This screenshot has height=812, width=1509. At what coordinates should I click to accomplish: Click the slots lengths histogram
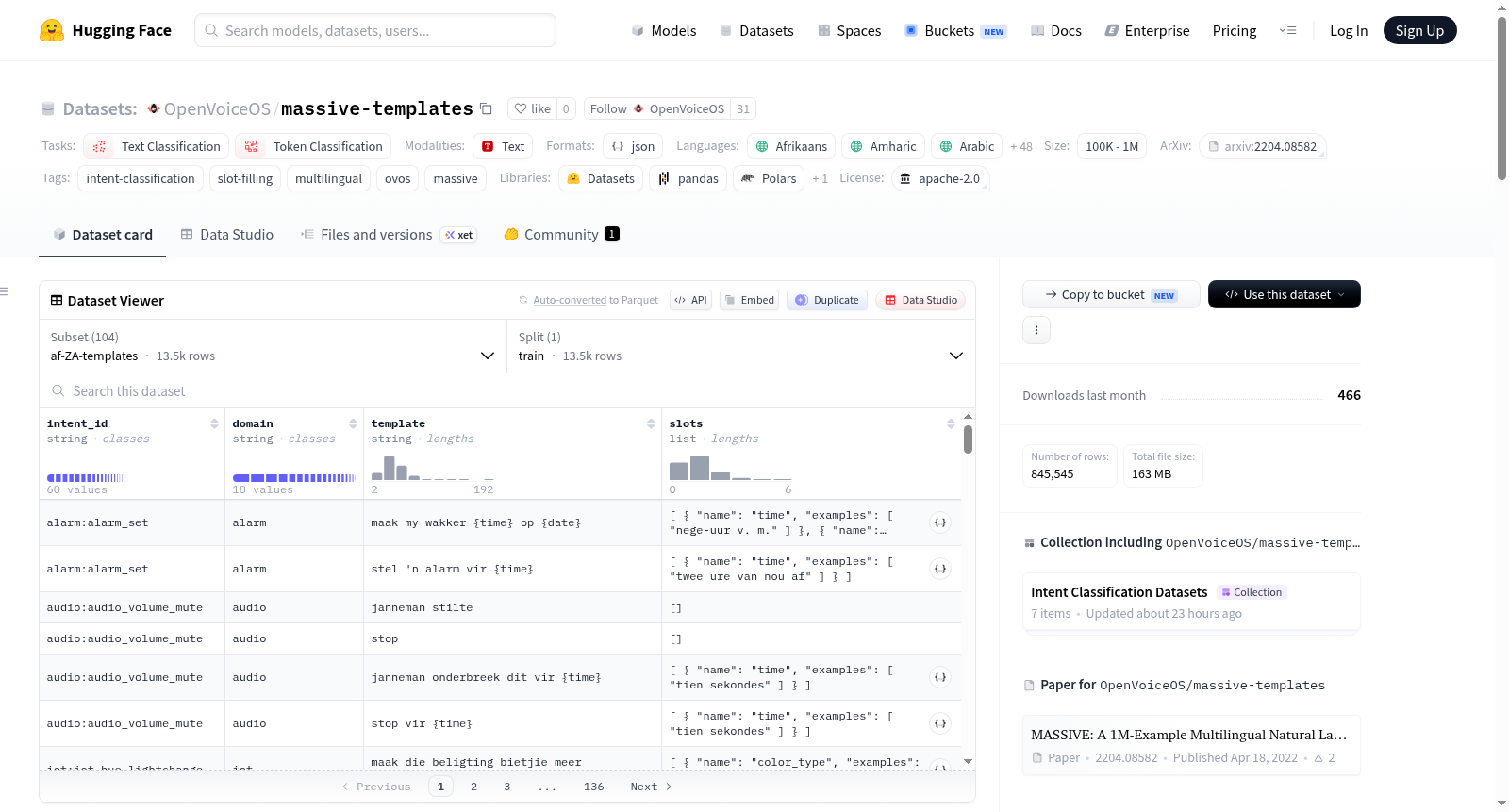[731, 468]
